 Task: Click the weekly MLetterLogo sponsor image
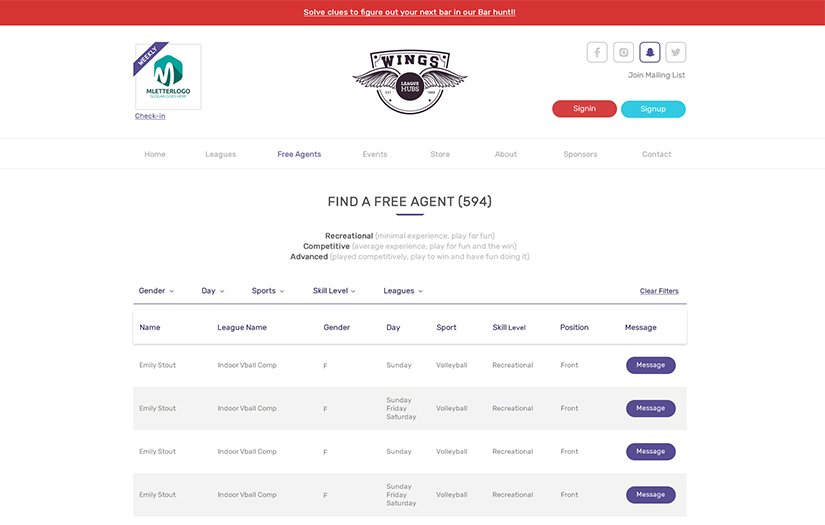[168, 76]
